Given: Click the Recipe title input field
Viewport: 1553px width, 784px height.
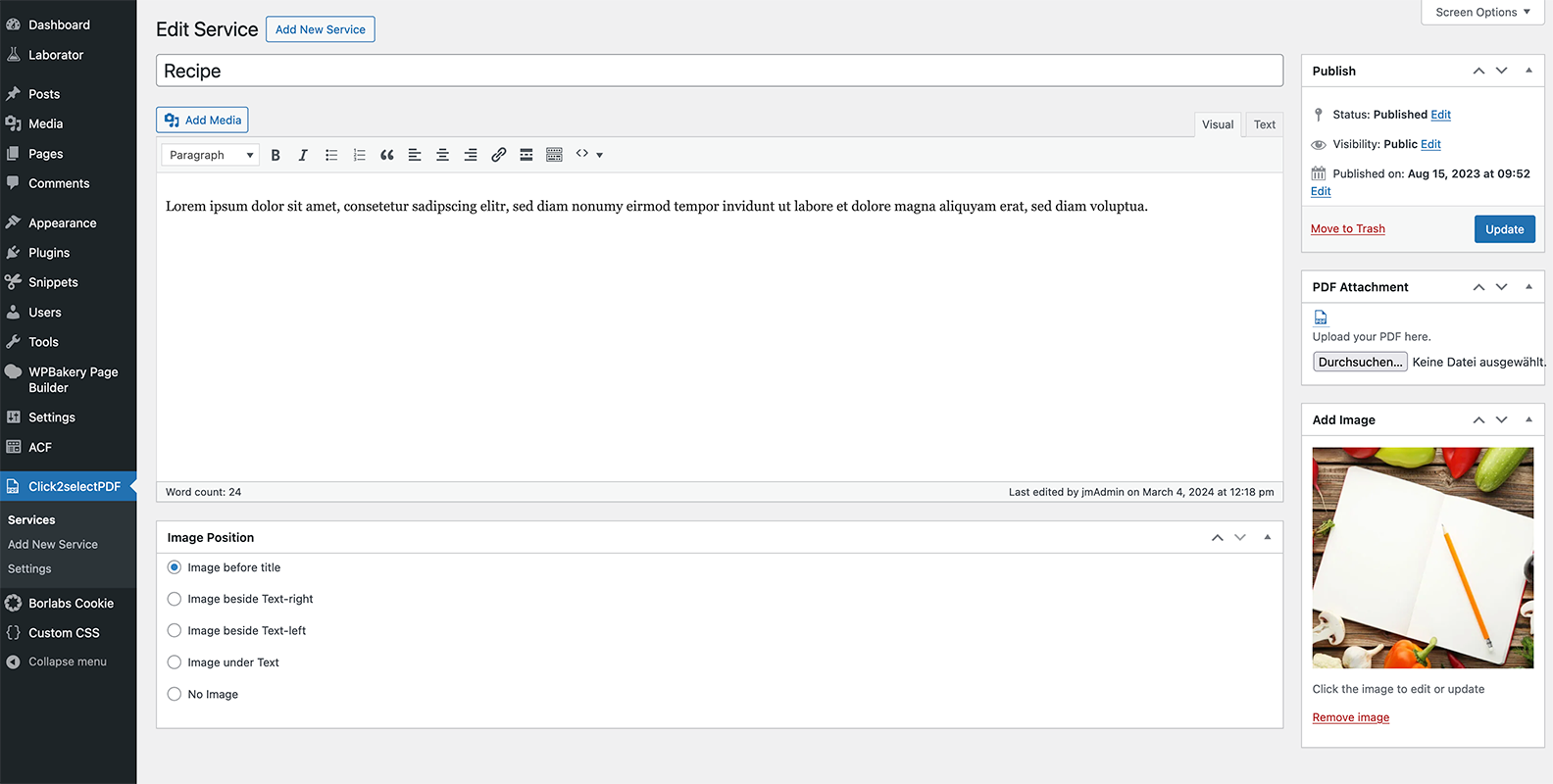Looking at the screenshot, I should pyautogui.click(x=720, y=71).
